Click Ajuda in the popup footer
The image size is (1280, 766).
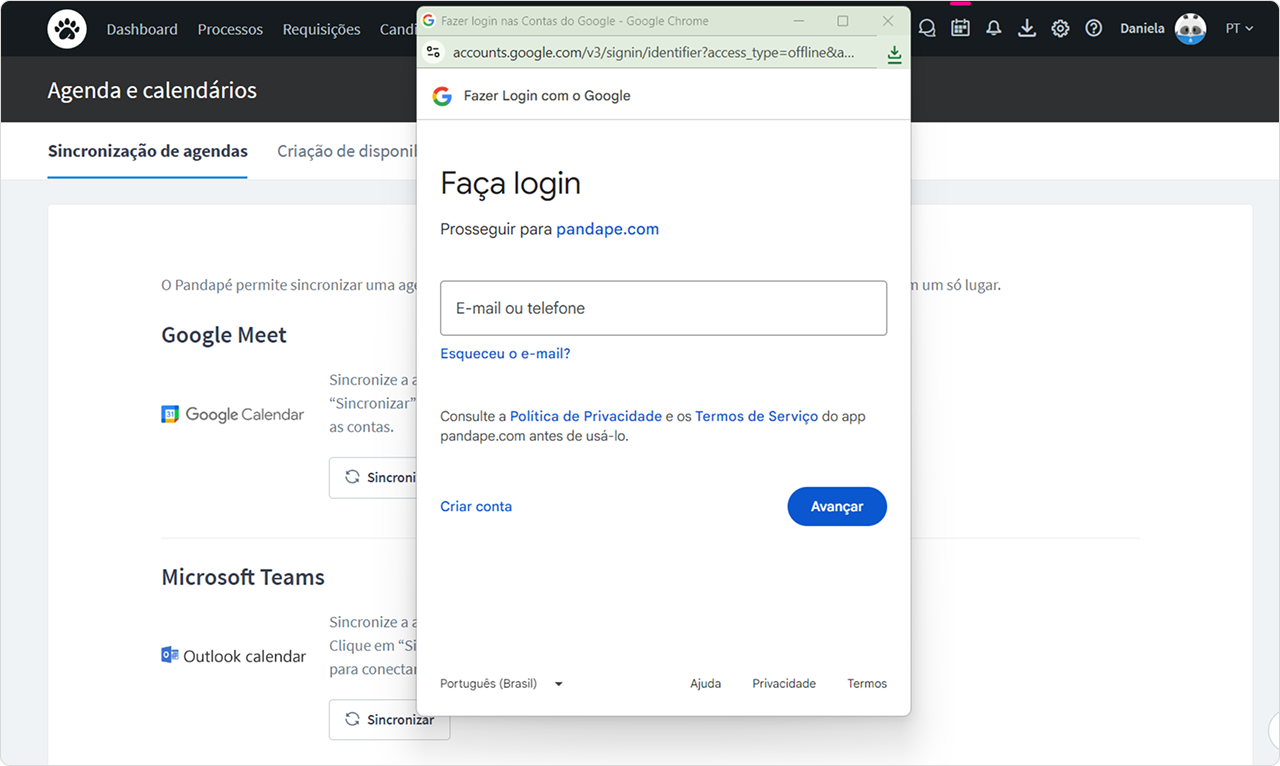706,684
